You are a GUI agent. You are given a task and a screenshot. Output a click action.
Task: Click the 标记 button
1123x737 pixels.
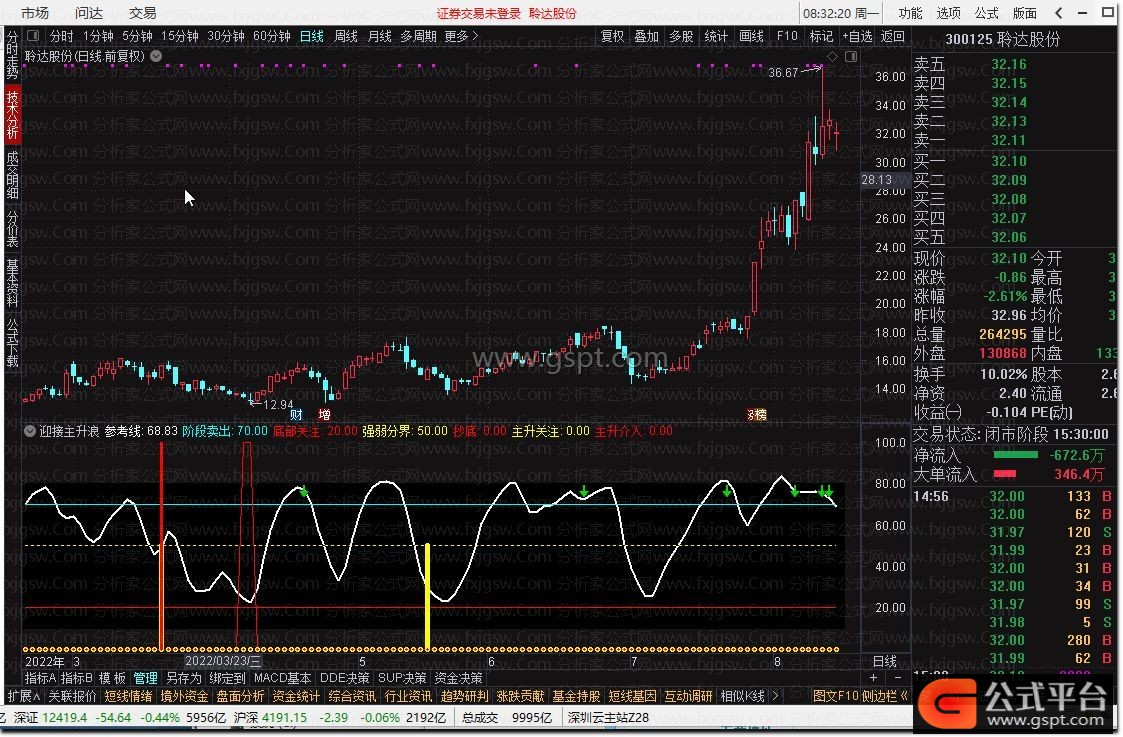[x=821, y=36]
